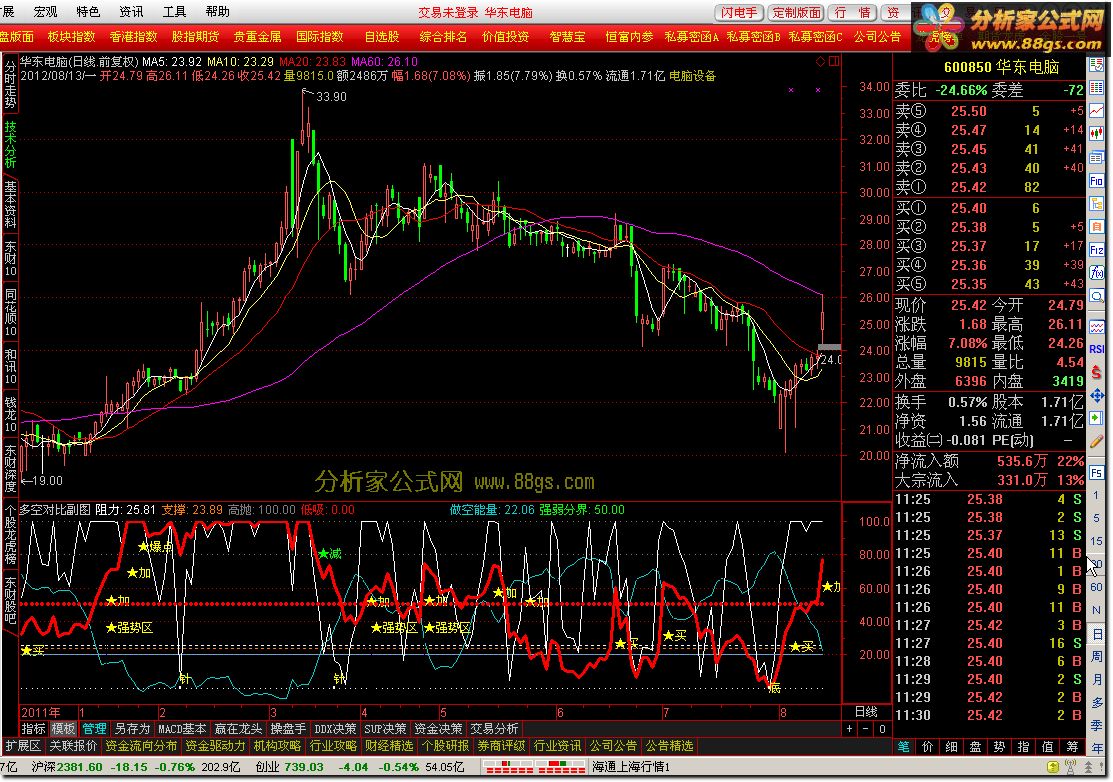Image resolution: width=1113 pixels, height=782 pixels.
Task: Click the antenna signal icon in status bar
Action: coord(1072,767)
